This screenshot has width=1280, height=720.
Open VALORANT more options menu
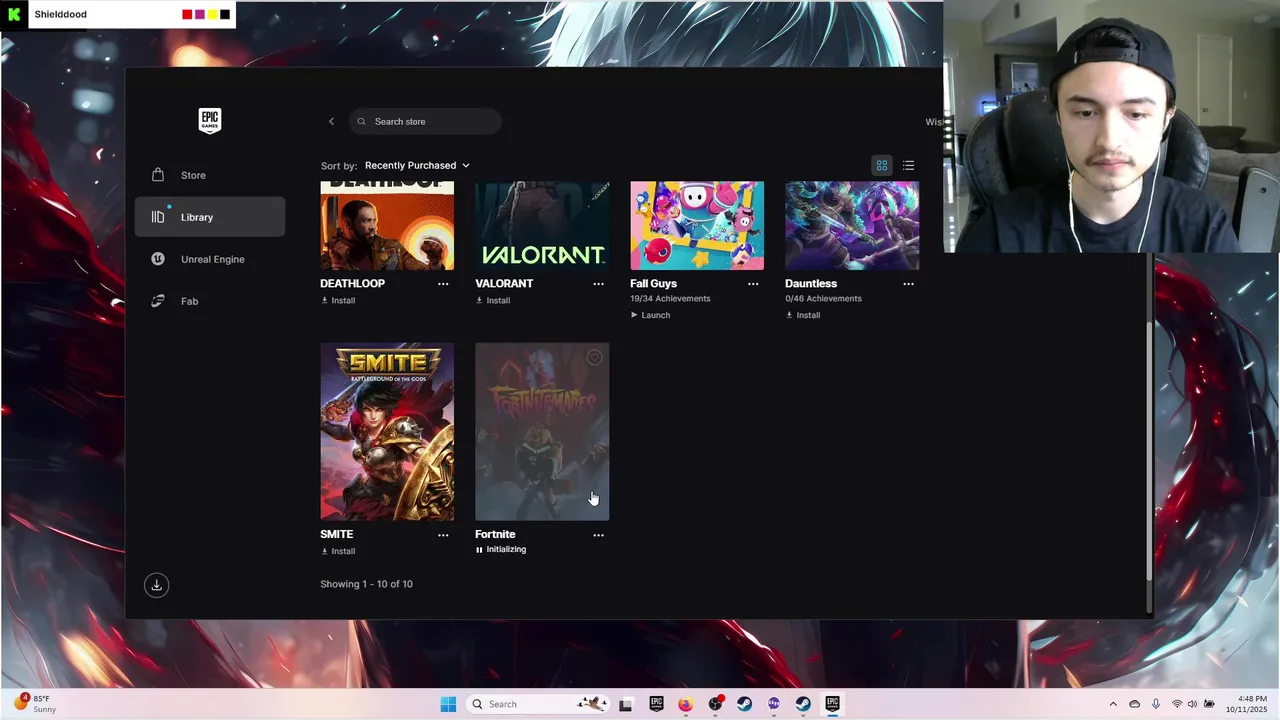tap(598, 284)
